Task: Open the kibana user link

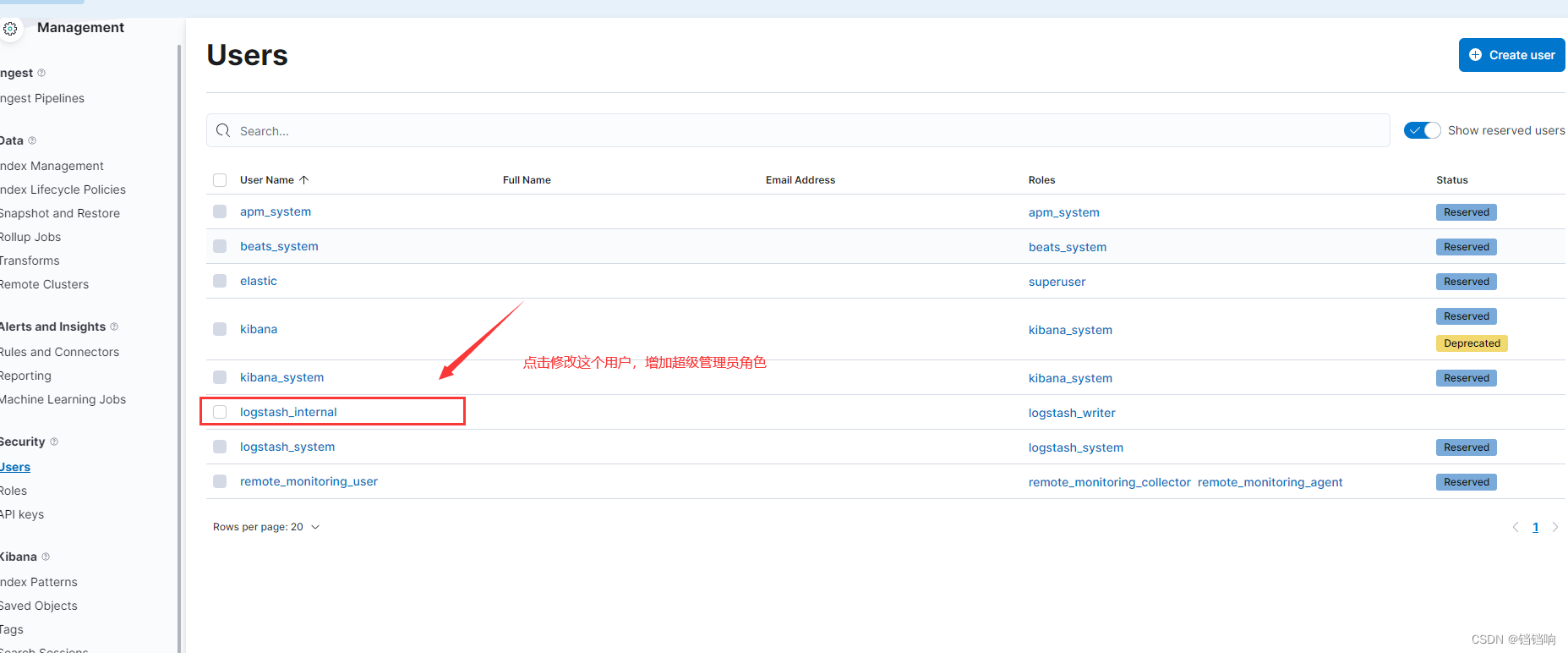Action: pyautogui.click(x=259, y=329)
